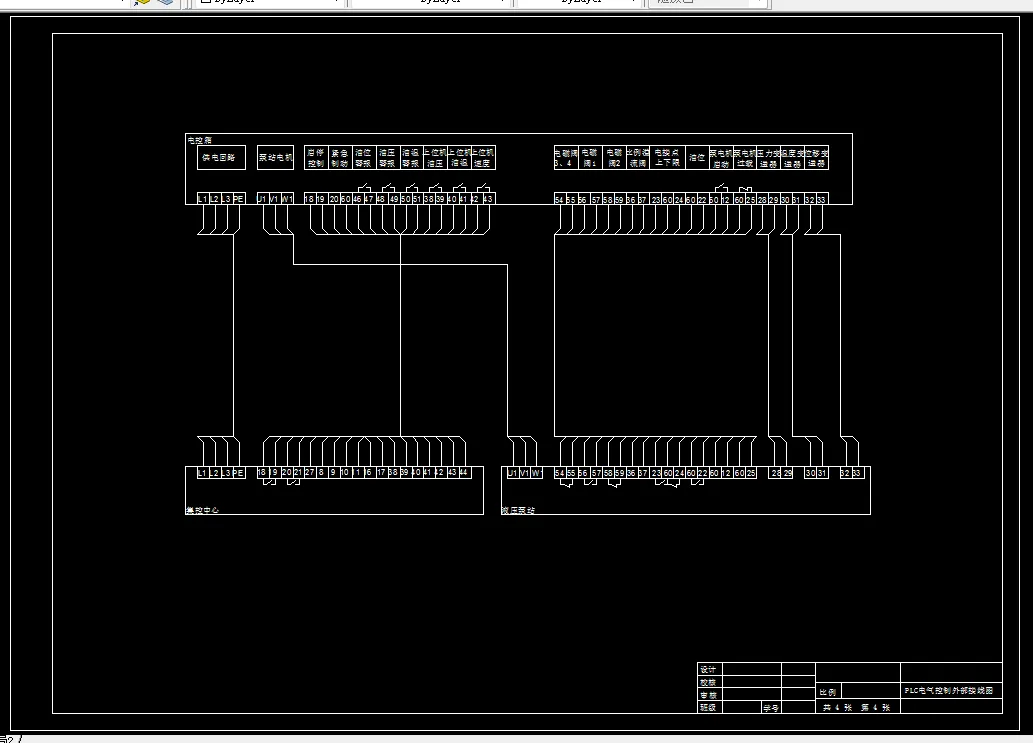The height and width of the screenshot is (743, 1033).
Task: Select the 比例溢流阀 label
Action: 638,157
